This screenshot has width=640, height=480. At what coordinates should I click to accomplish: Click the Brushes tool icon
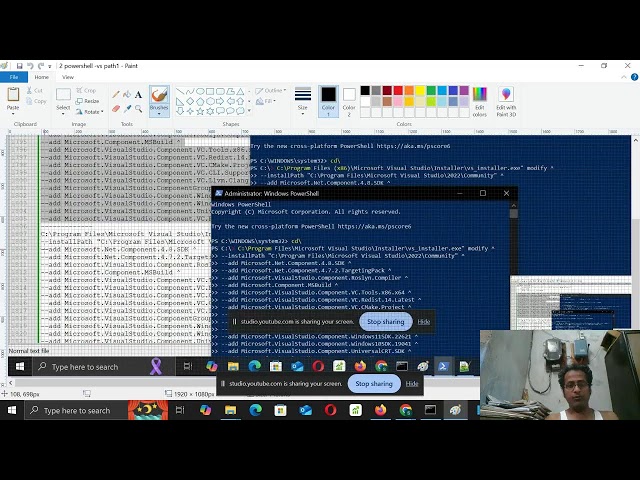[159, 95]
